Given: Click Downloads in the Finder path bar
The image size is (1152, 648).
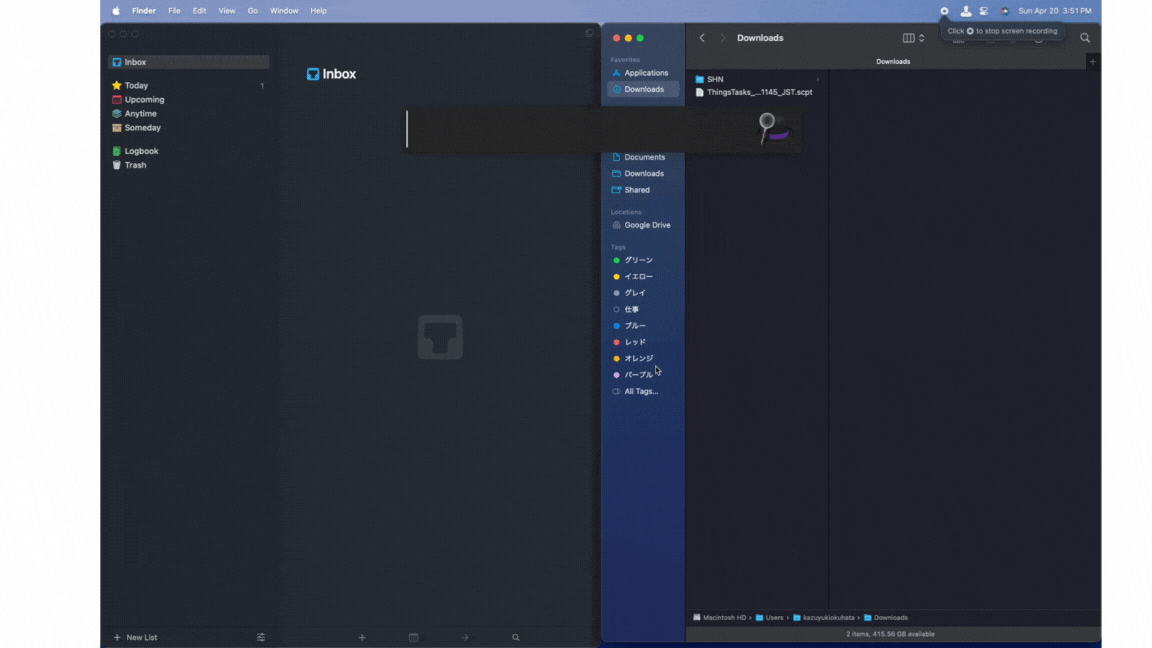Looking at the screenshot, I should tap(886, 618).
